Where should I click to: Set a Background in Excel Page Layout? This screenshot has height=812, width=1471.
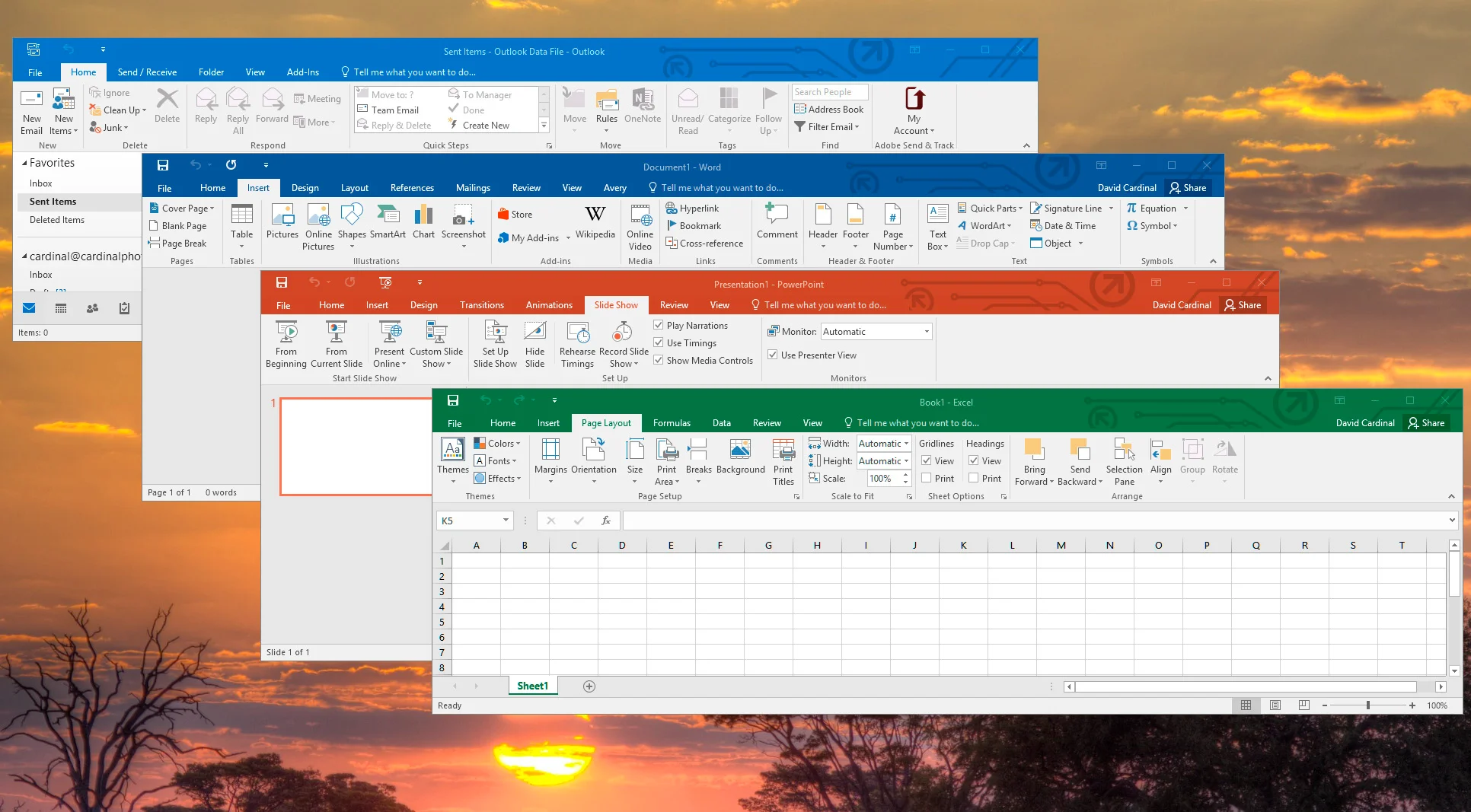click(740, 460)
